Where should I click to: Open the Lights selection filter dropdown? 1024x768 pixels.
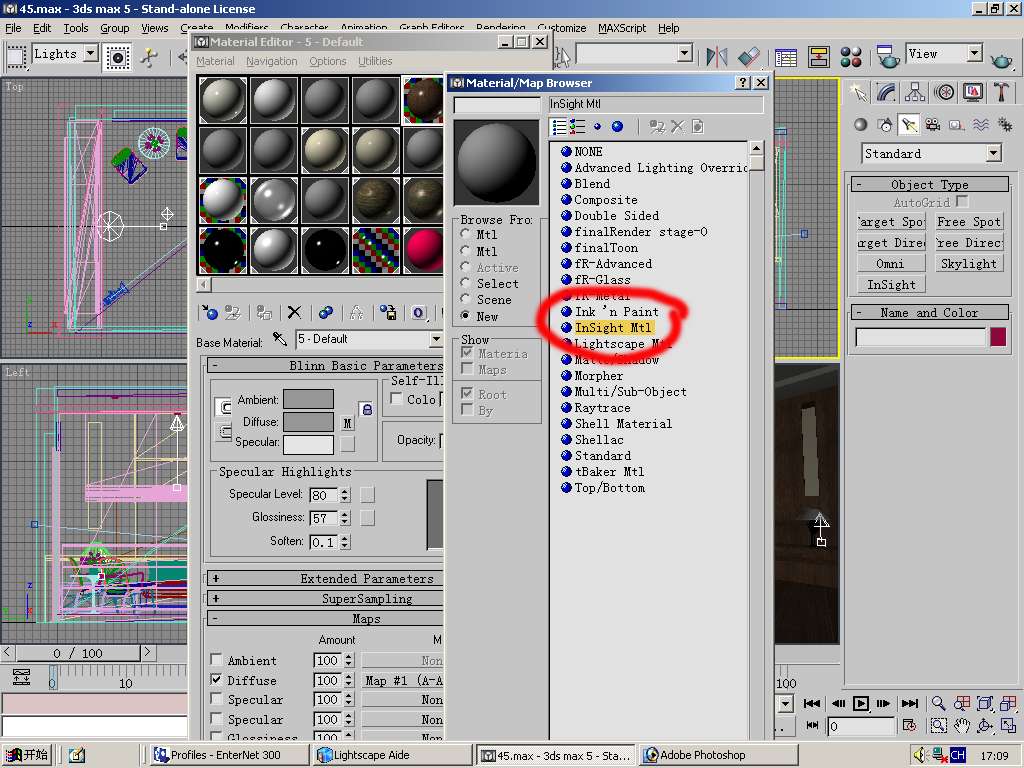coord(91,54)
